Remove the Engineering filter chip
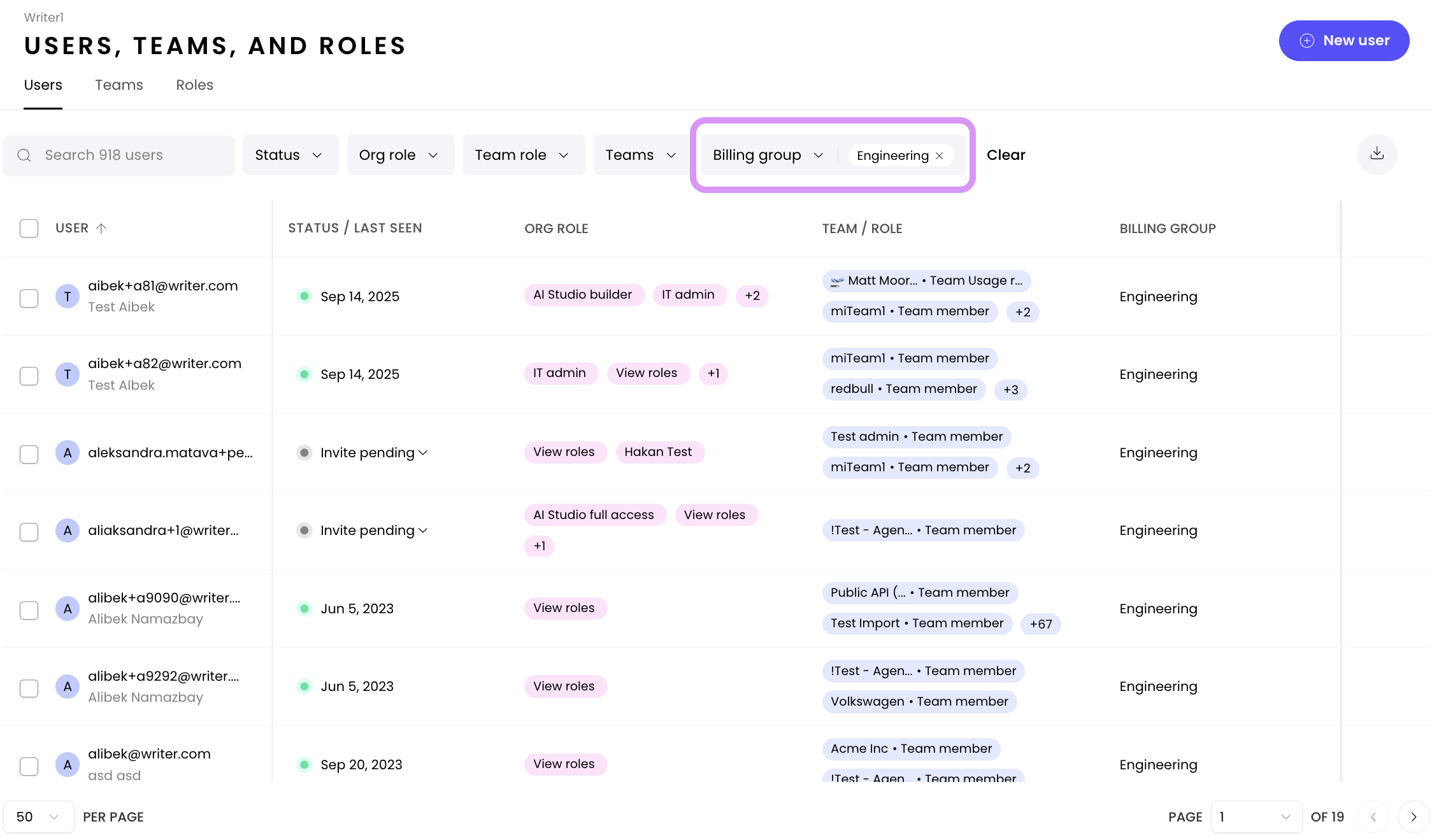The width and height of the screenshot is (1432, 840). tap(940, 155)
